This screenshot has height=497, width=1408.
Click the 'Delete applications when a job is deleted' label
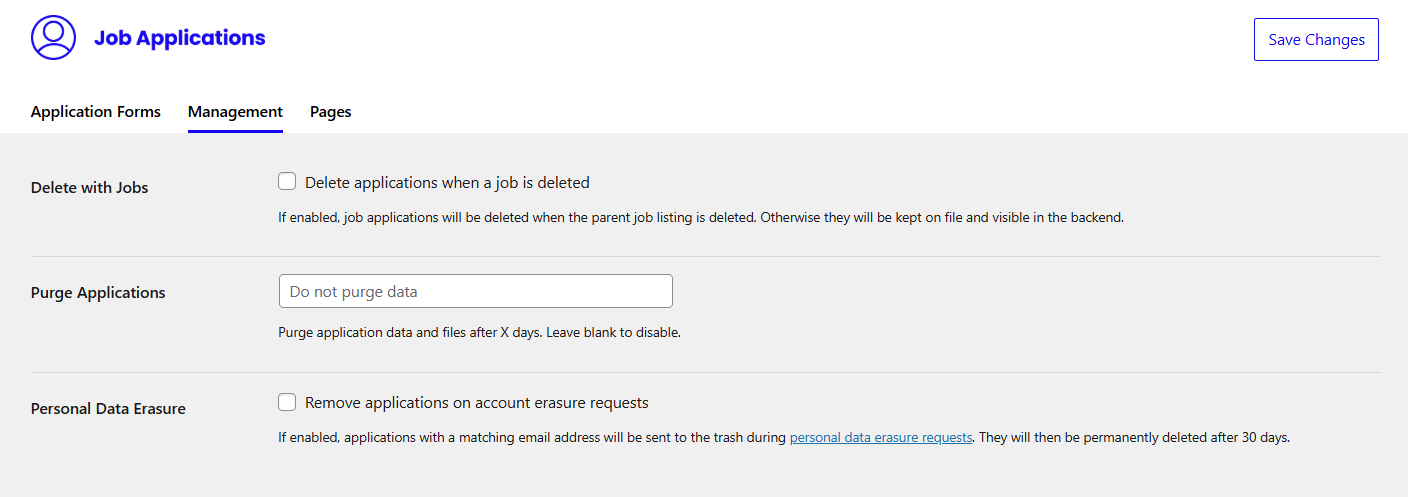[x=447, y=183]
